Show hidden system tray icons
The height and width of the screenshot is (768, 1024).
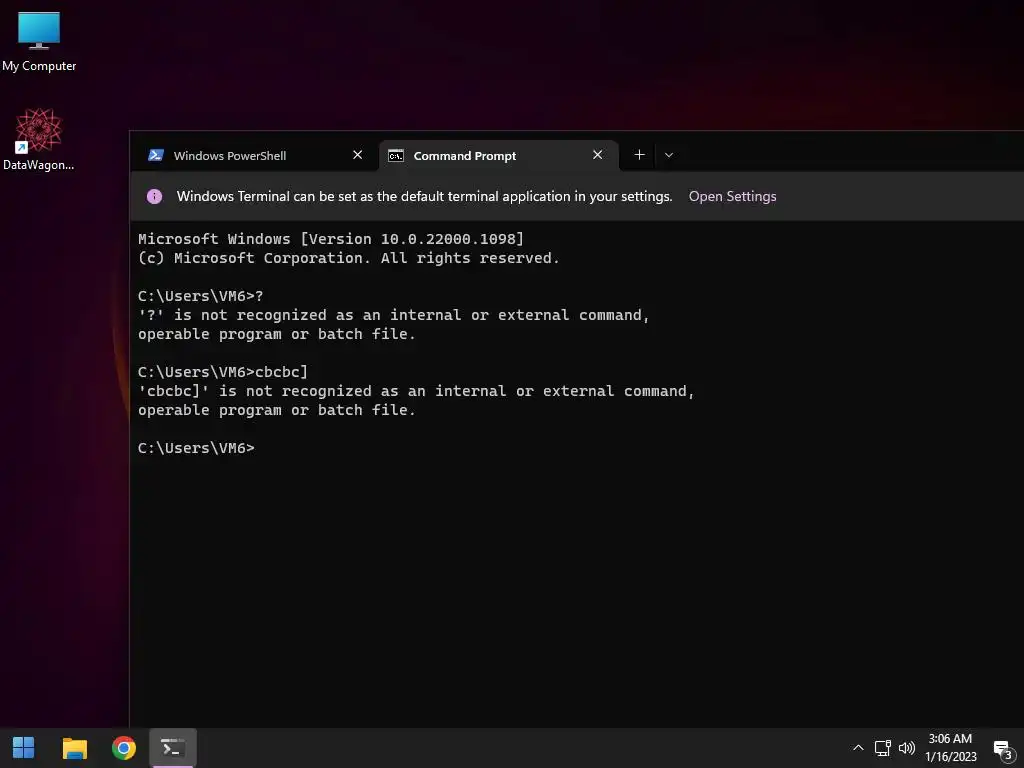coord(858,748)
